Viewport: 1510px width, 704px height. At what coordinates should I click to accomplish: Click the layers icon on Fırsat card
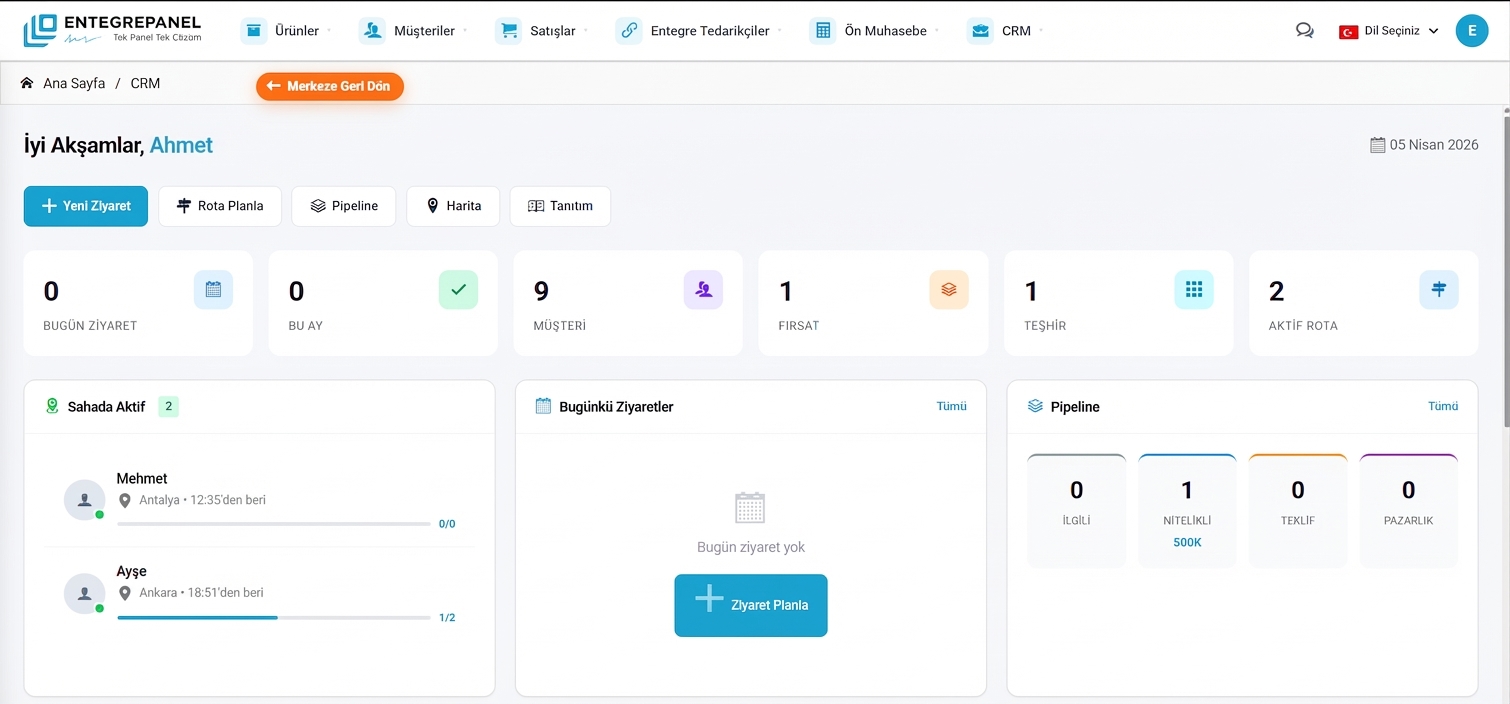tap(948, 289)
